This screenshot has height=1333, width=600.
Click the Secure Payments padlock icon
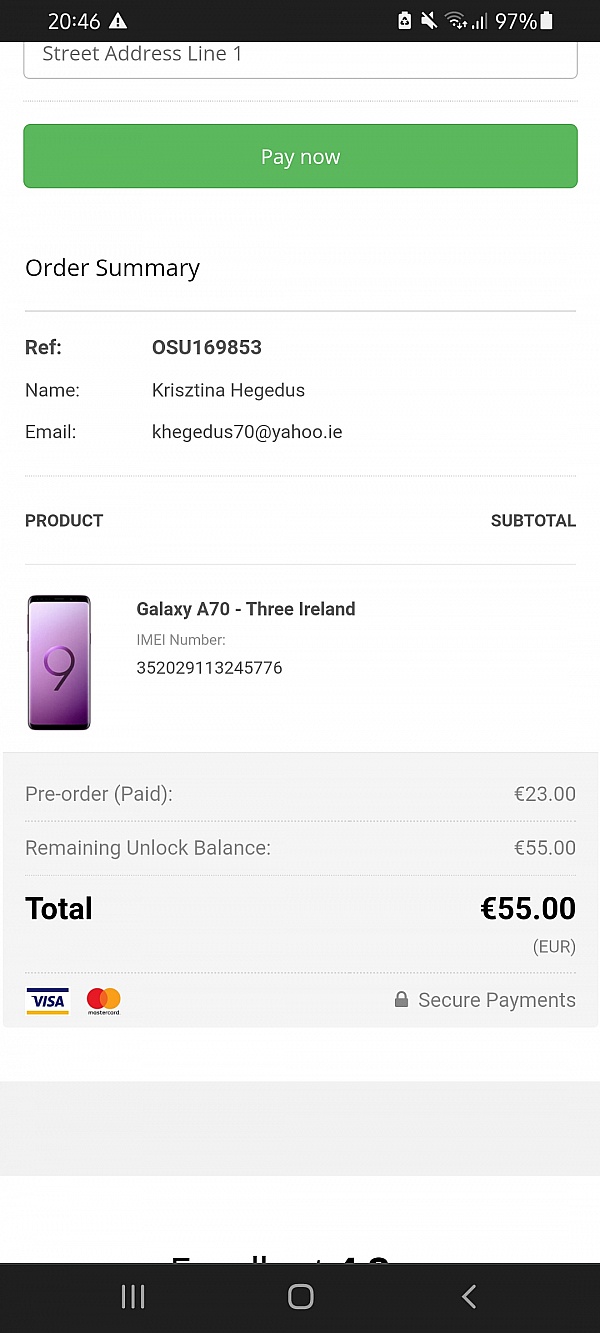[401, 999]
